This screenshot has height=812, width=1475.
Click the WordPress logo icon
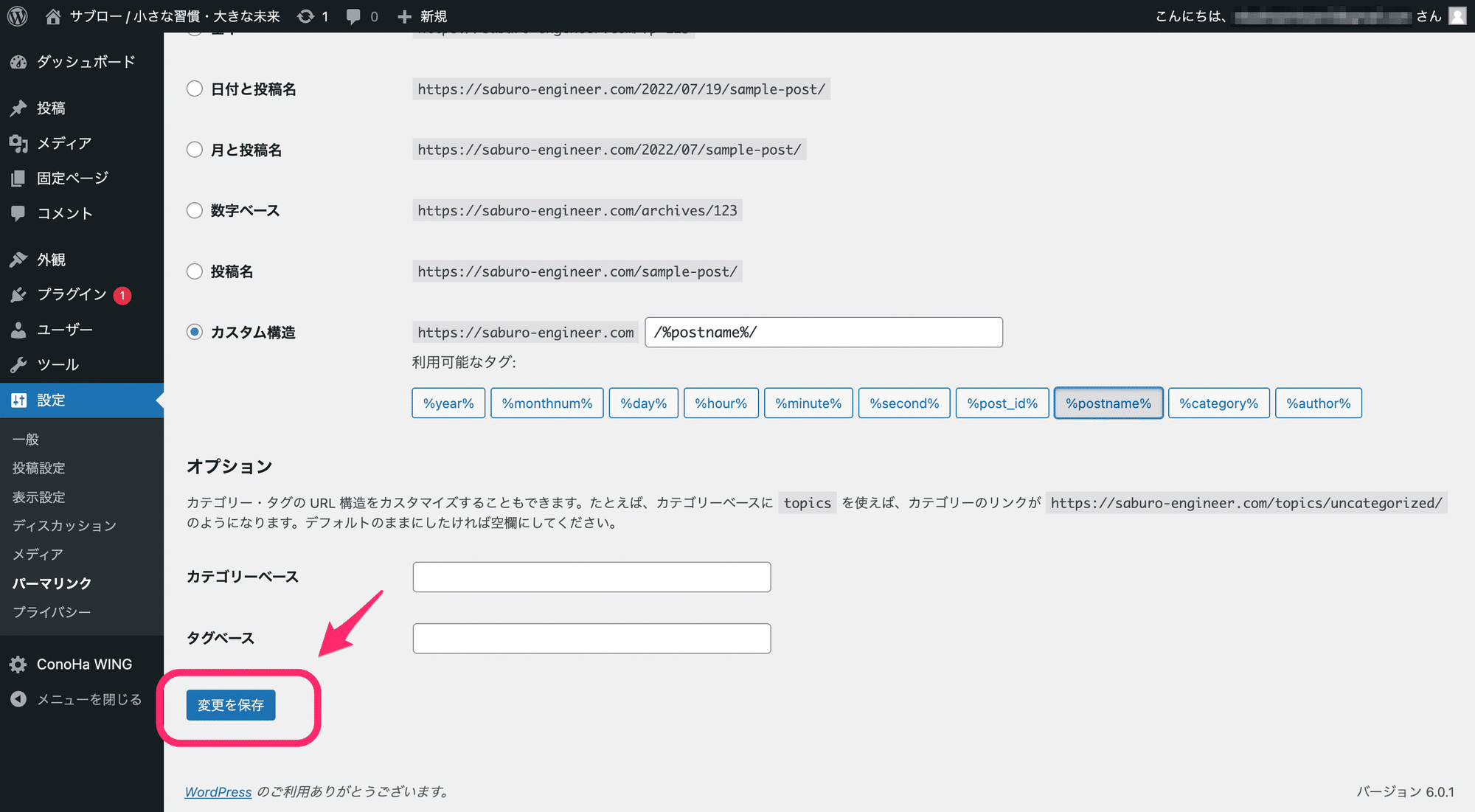coord(18,16)
